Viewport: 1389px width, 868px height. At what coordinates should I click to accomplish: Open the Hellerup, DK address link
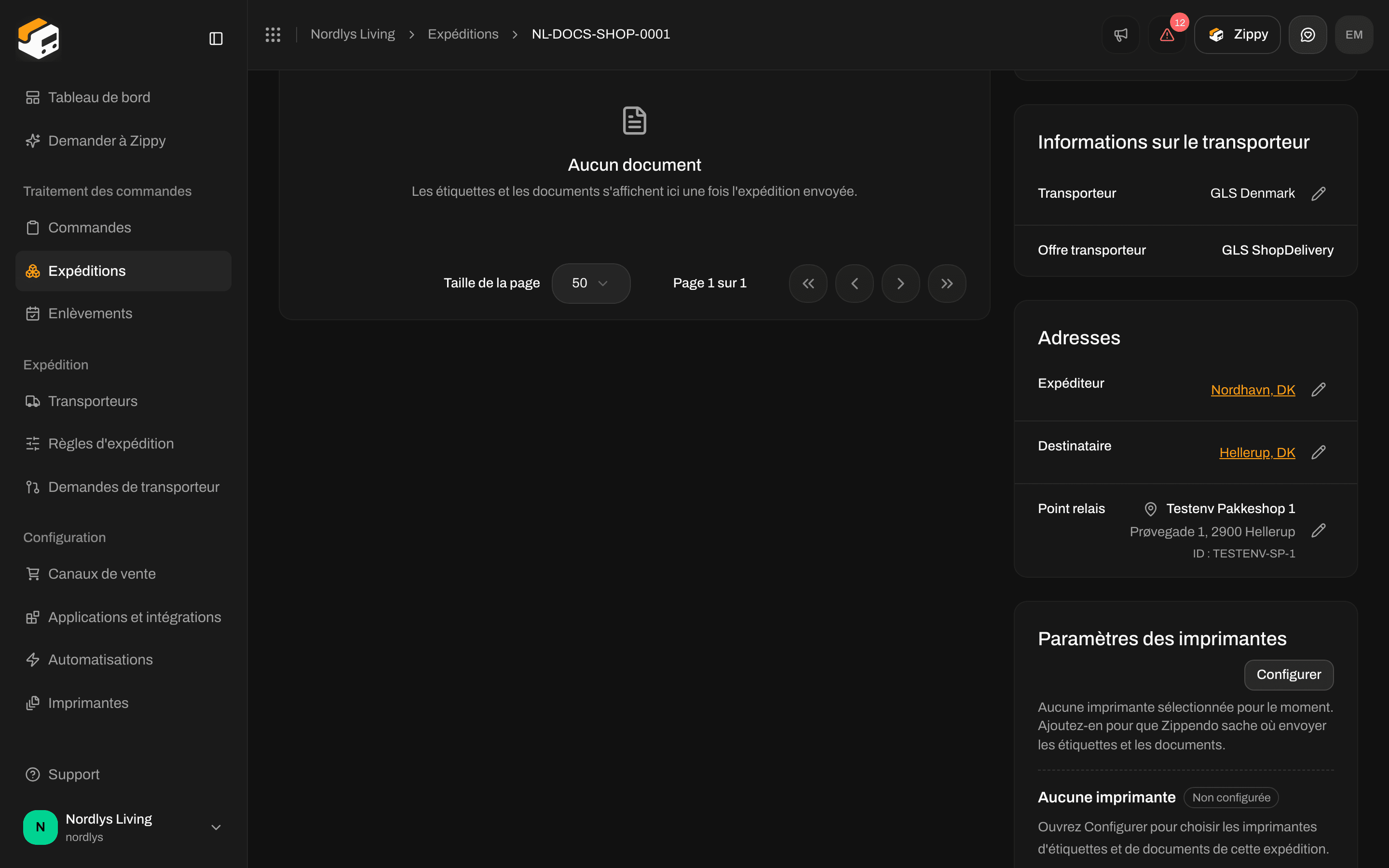click(1257, 452)
